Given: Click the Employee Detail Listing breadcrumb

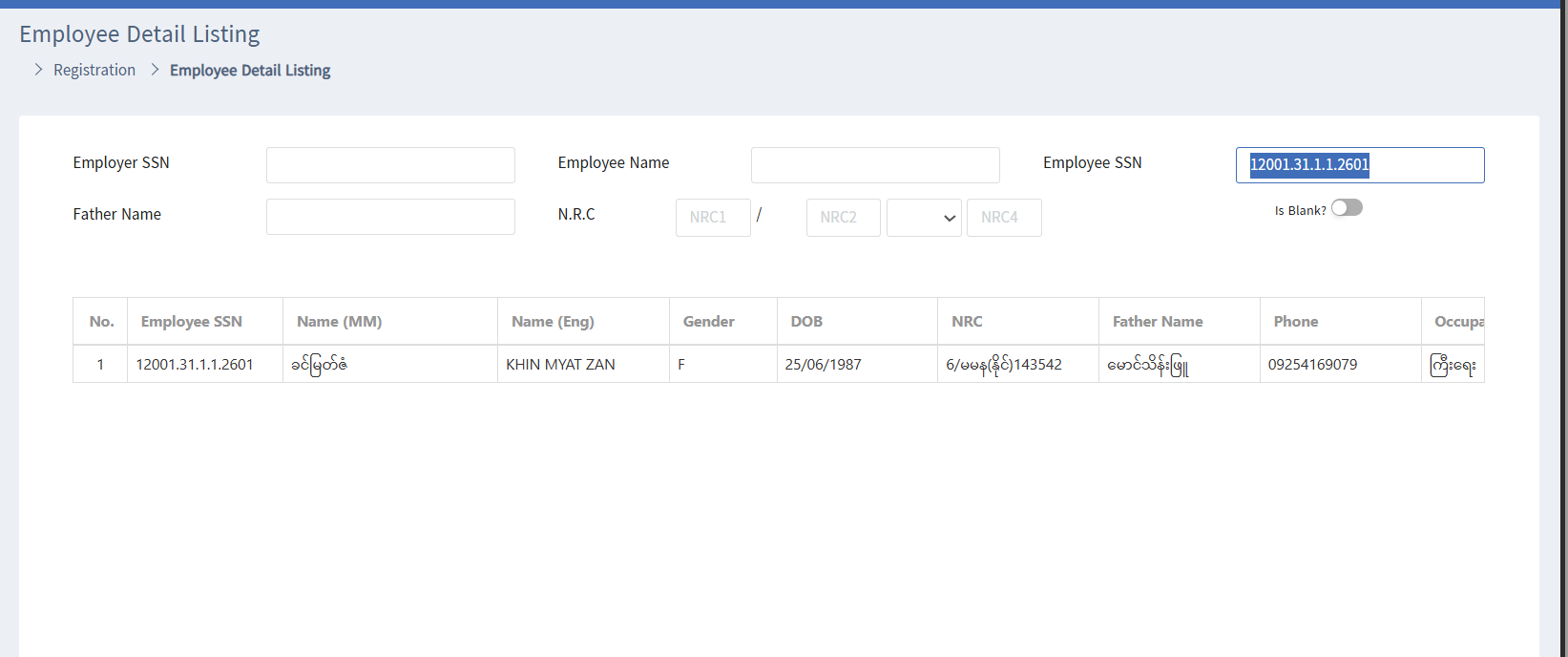Looking at the screenshot, I should tap(250, 70).
